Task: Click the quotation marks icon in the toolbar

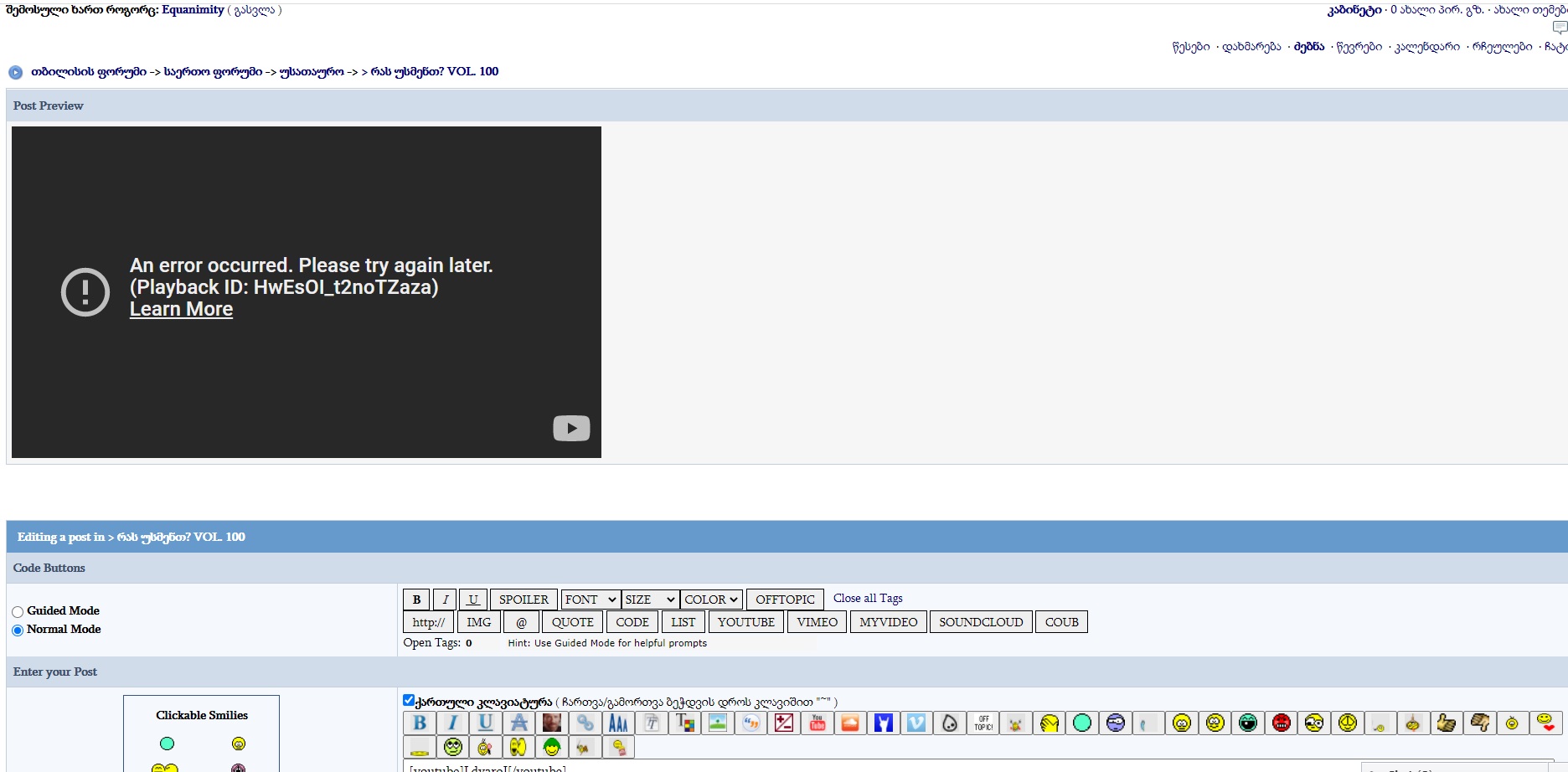Action: click(x=751, y=723)
